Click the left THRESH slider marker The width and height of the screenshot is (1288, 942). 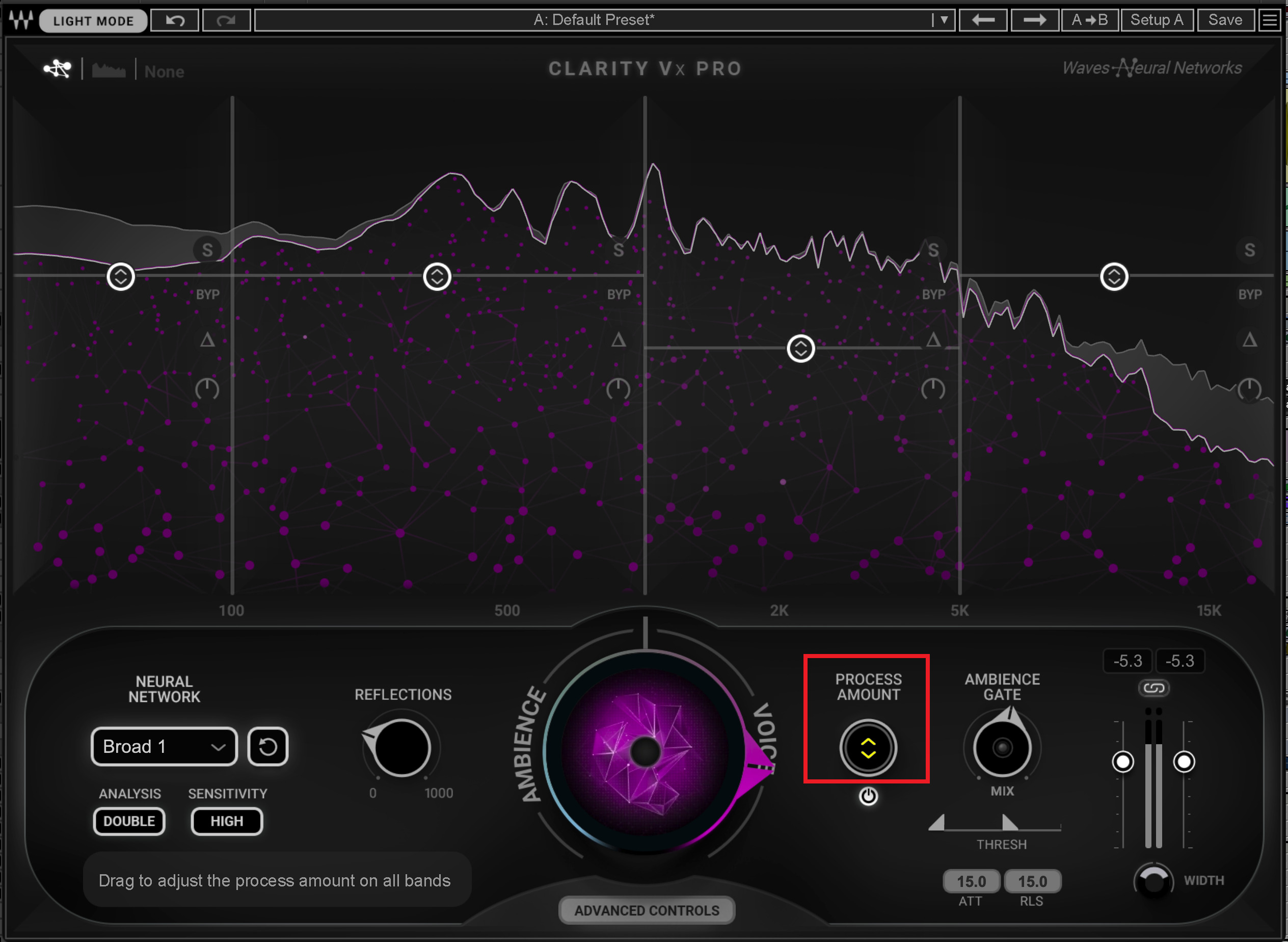click(x=937, y=823)
